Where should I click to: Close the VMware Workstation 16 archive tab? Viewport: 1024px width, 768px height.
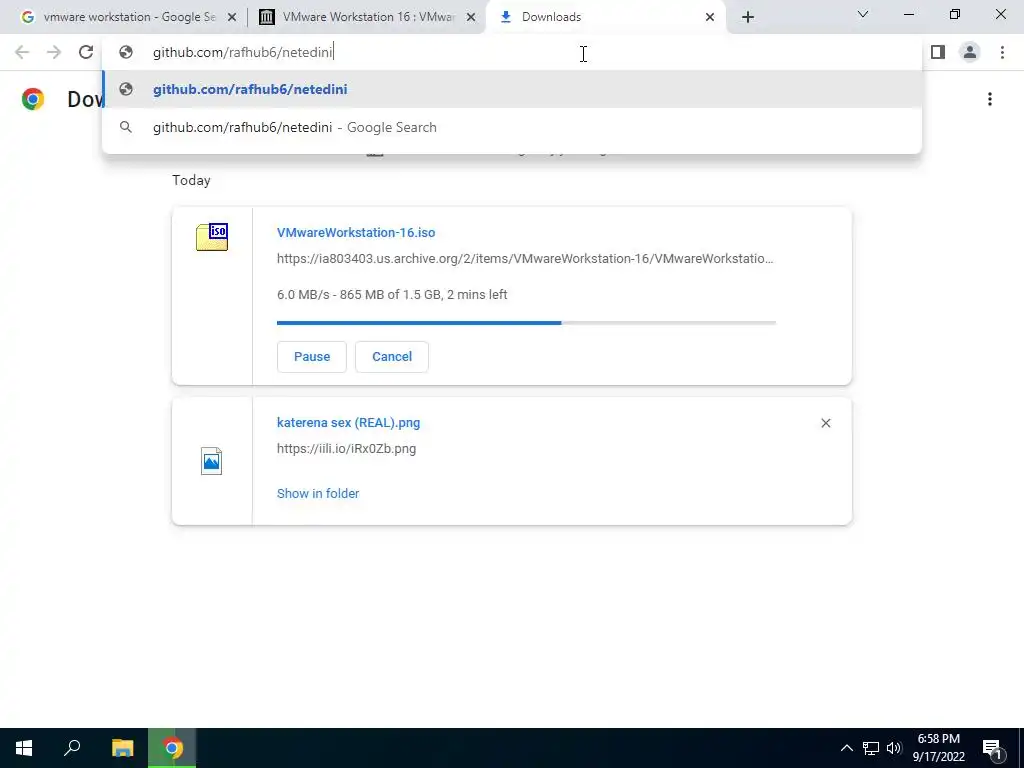point(471,18)
